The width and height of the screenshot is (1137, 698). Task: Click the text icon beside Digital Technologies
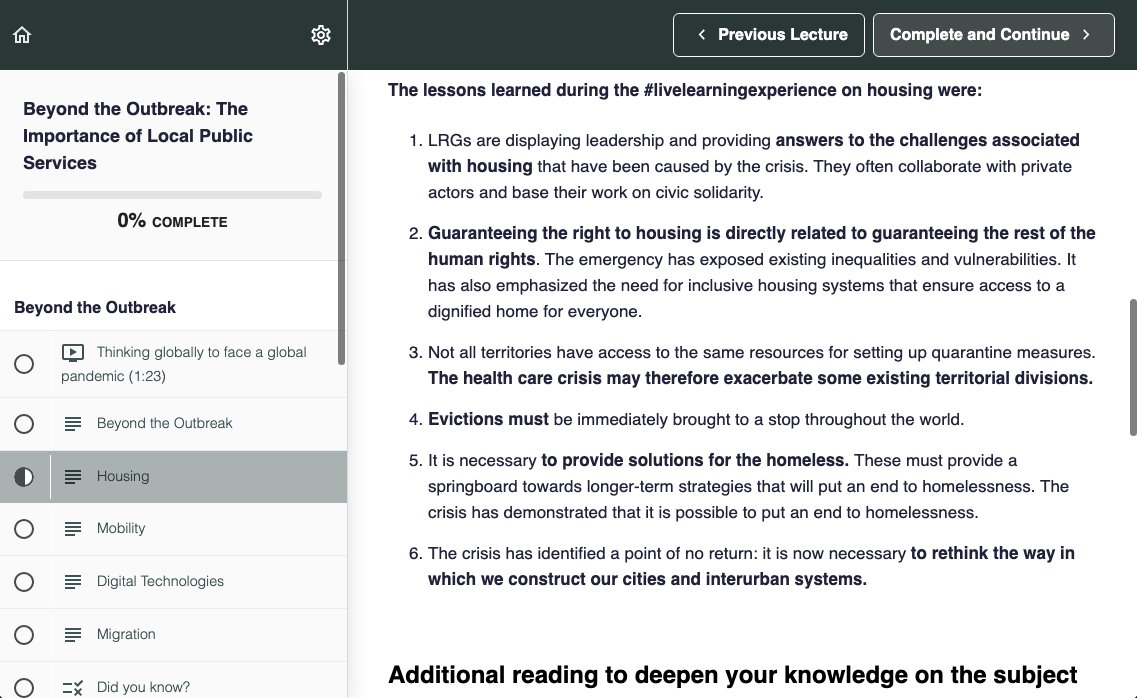click(73, 582)
